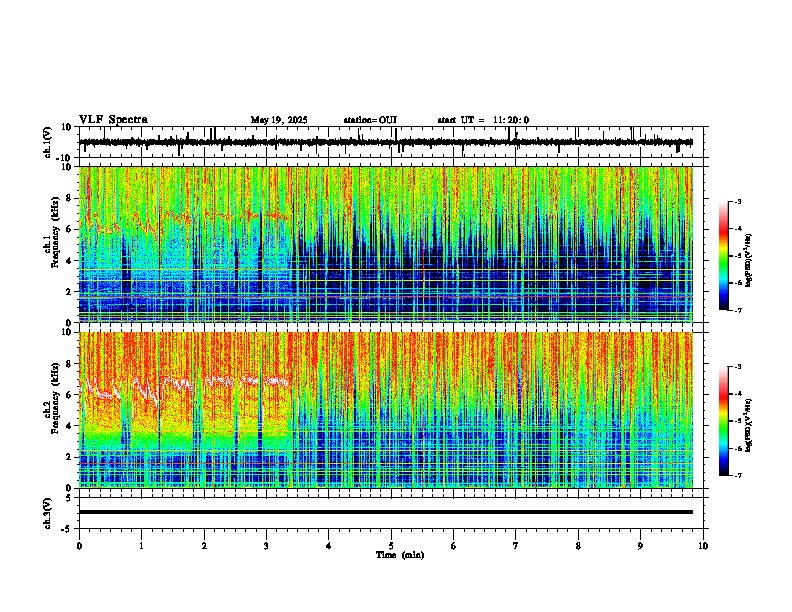Click the ch.2 'Frequency (kHz)' axis label
Screen dimensions: 792x612
53,397
